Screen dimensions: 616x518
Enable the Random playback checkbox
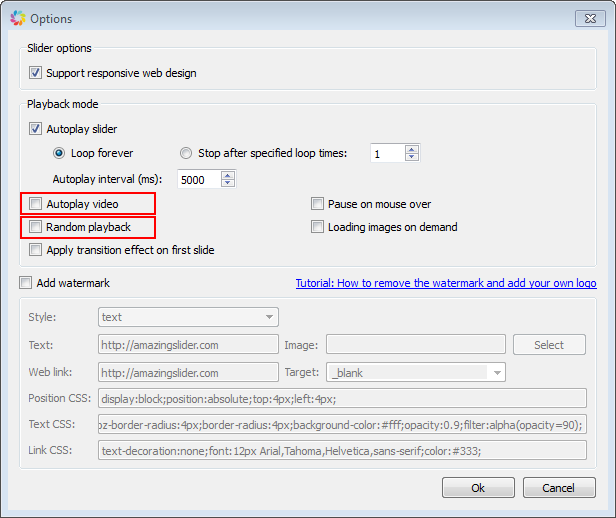click(35, 227)
